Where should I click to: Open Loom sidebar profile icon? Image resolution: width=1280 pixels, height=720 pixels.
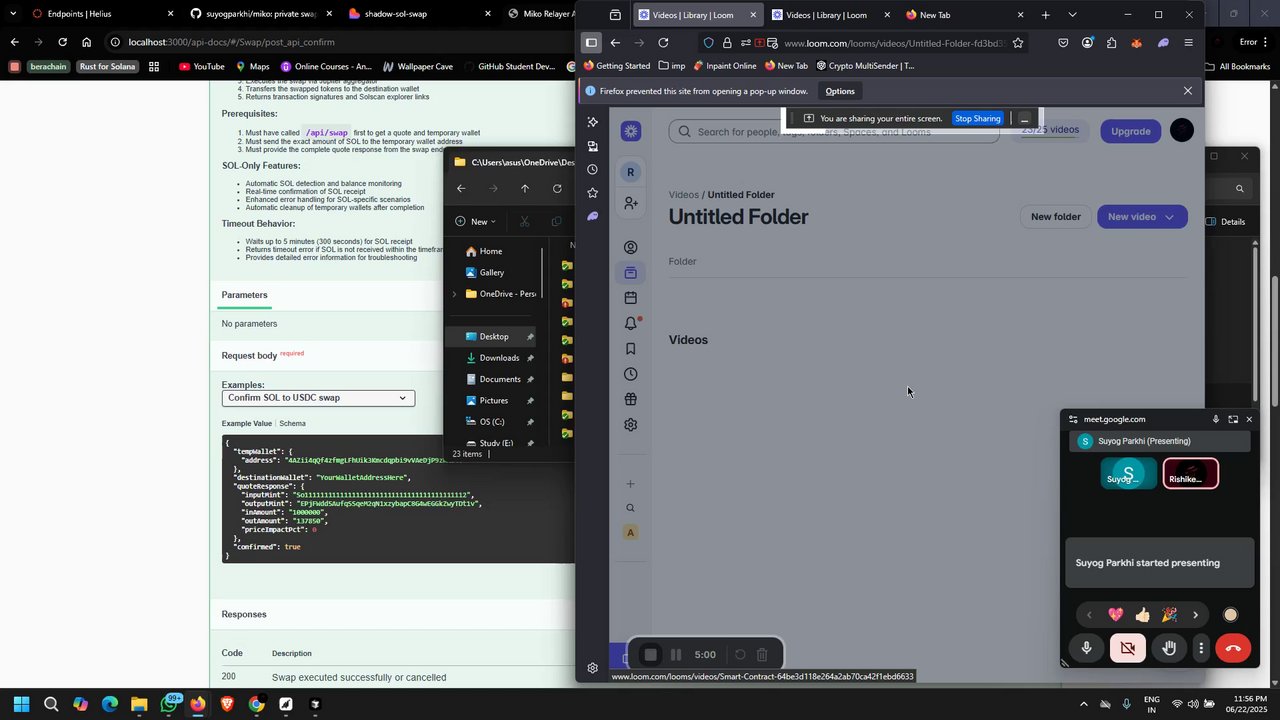pos(631,247)
